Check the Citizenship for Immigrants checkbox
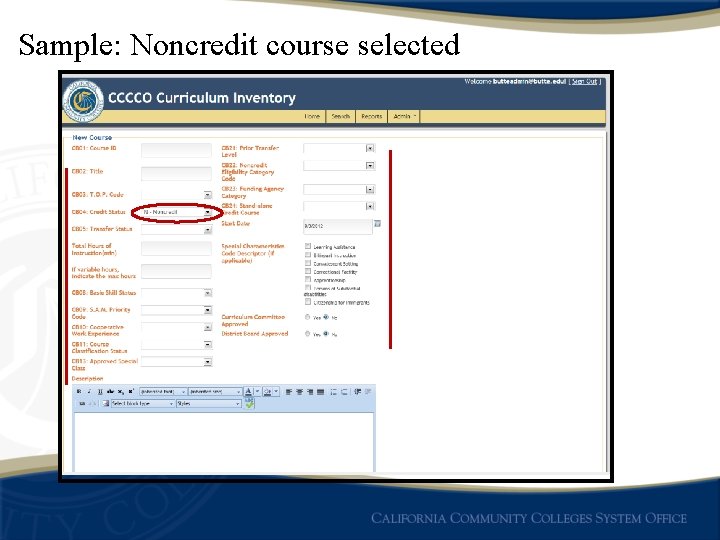 (x=308, y=302)
